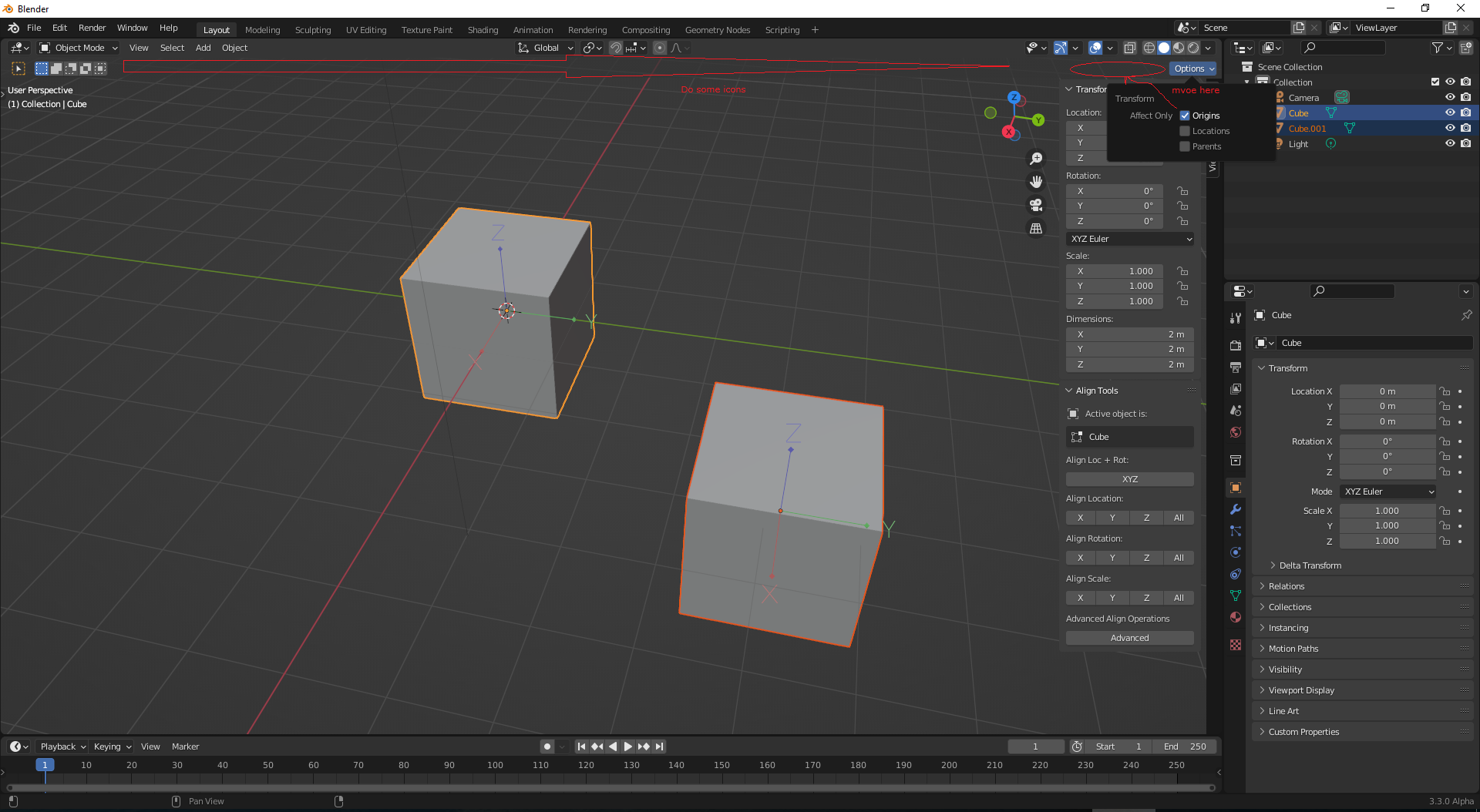Open the Render menu
Viewport: 1480px width, 812px height.
click(92, 28)
